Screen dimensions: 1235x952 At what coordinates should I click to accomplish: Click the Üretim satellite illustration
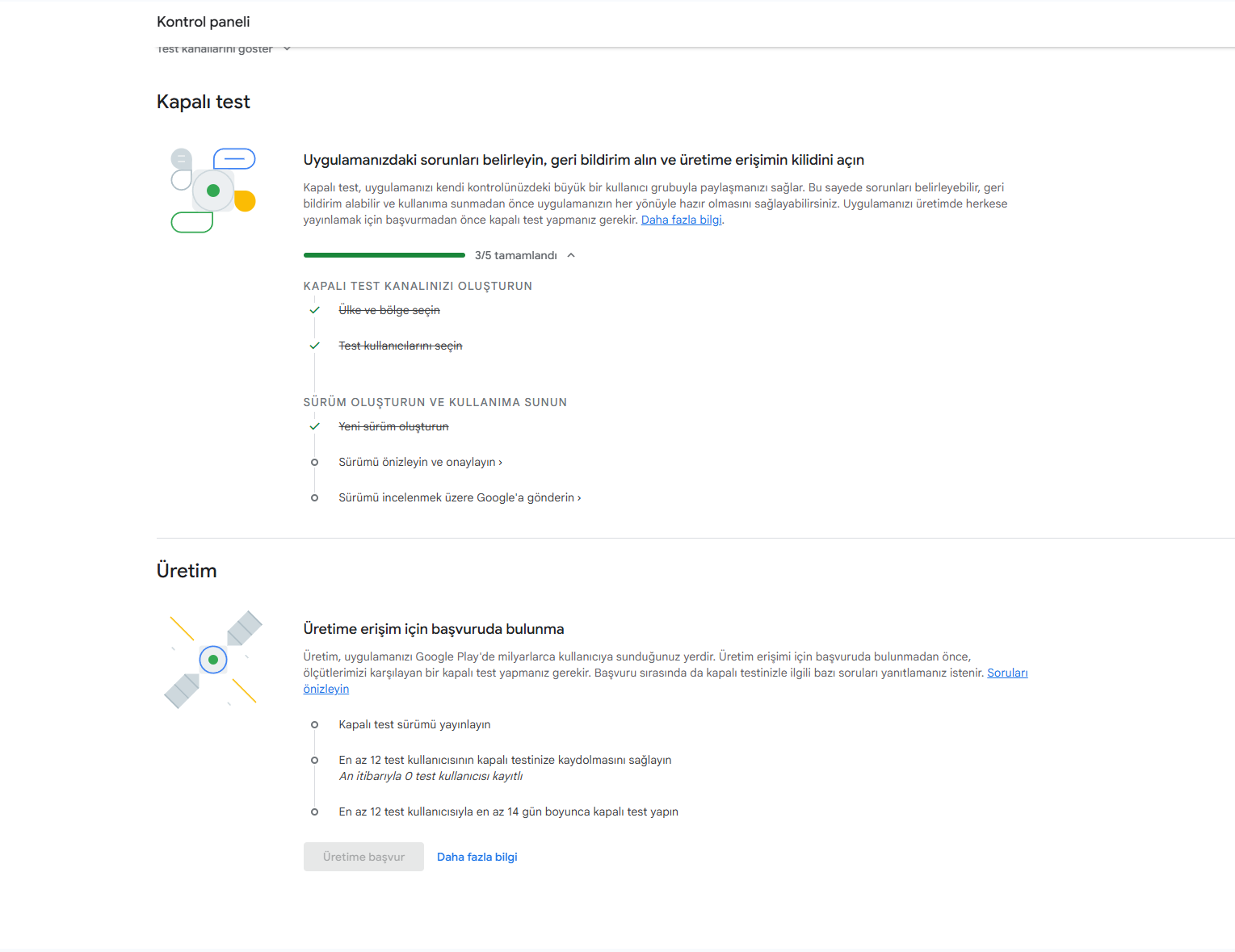tap(213, 660)
